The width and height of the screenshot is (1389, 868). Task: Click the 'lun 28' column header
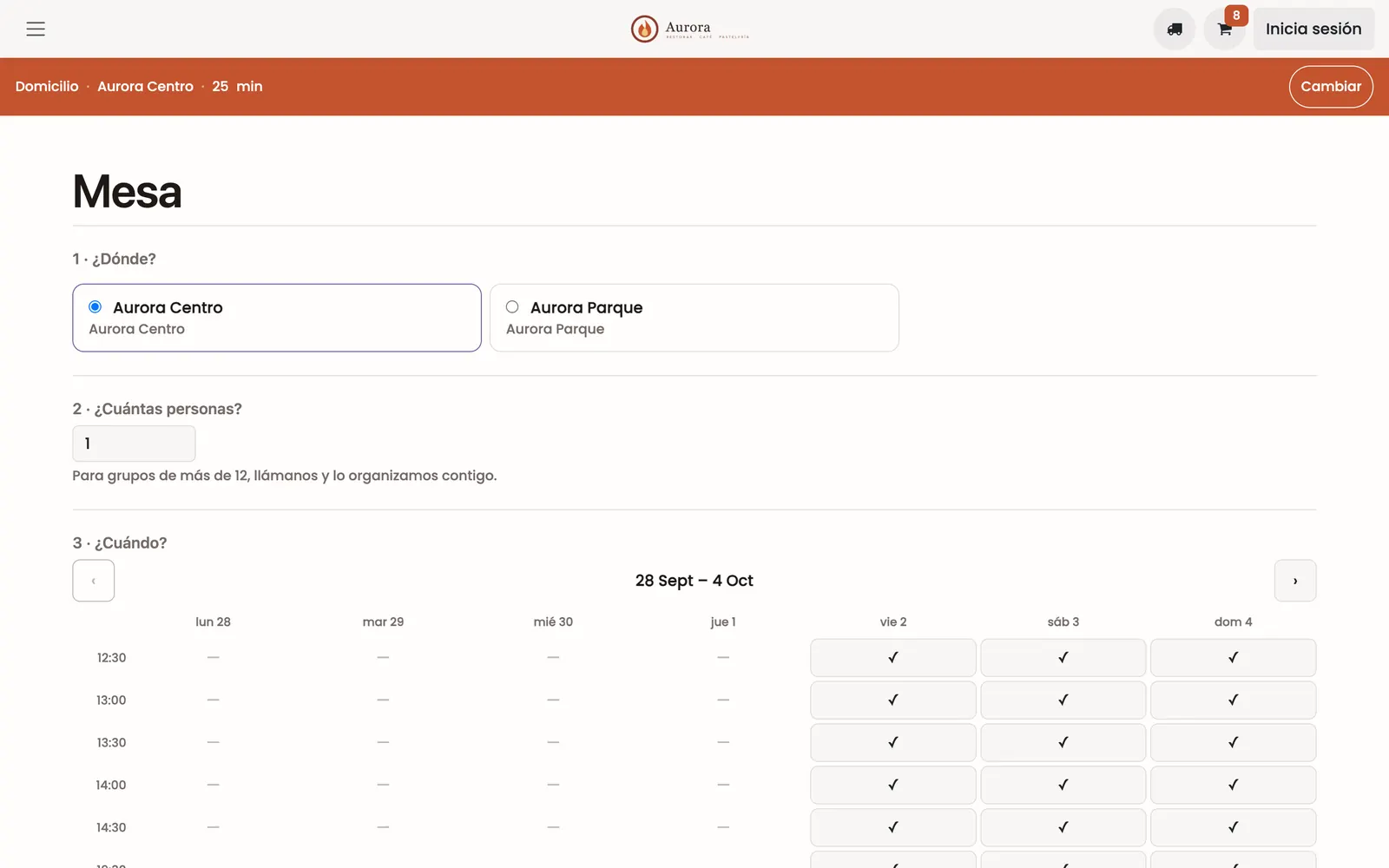coord(213,622)
